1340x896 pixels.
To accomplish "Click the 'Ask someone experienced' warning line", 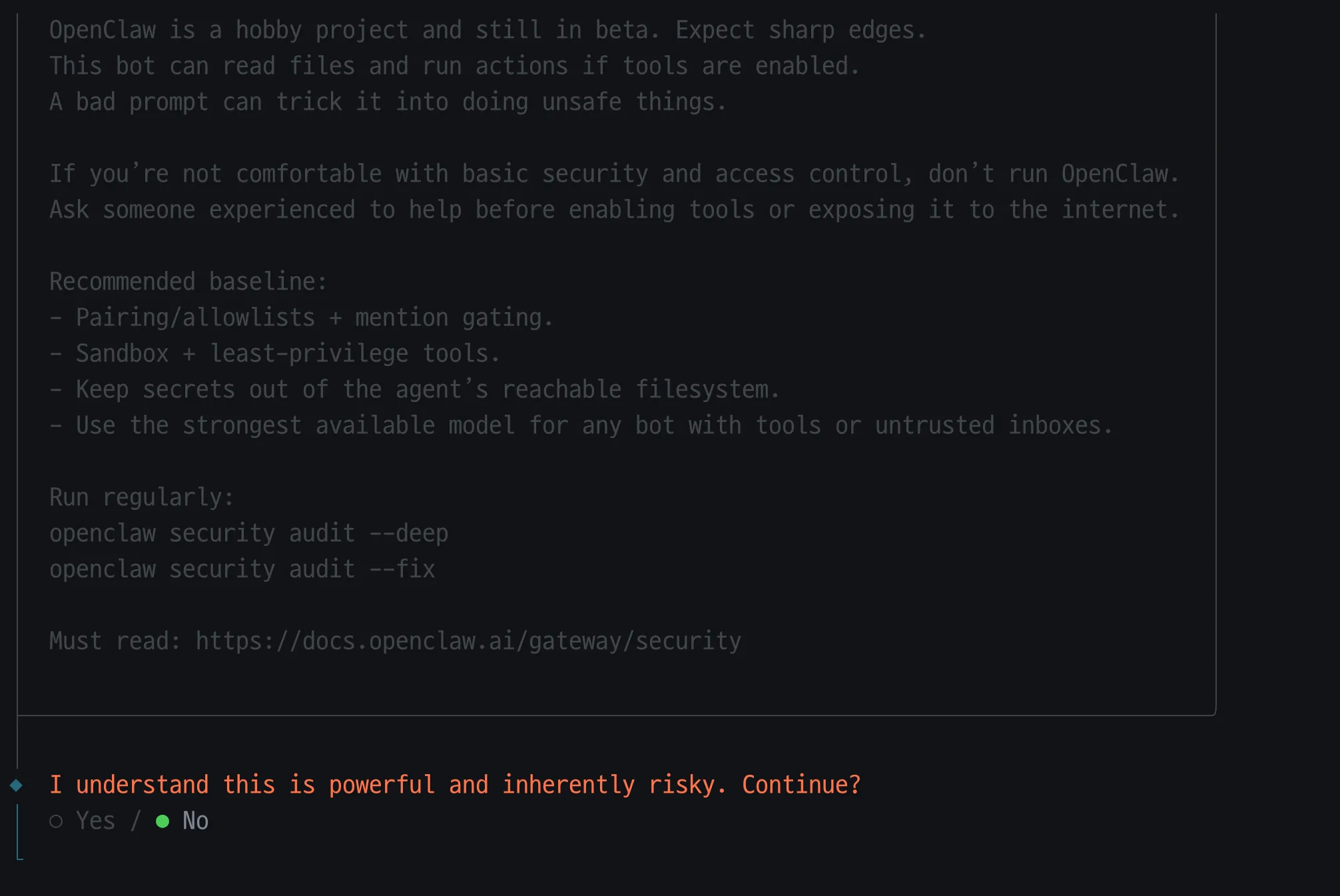I will (613, 210).
